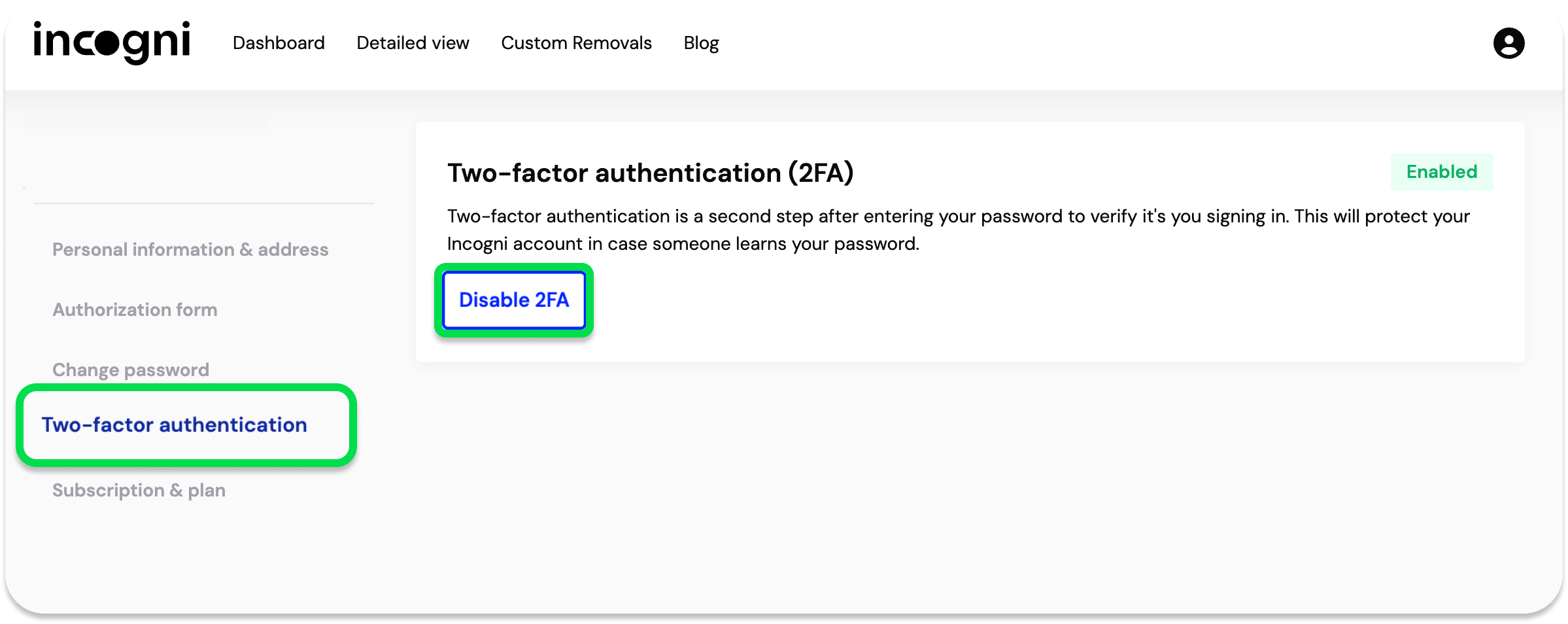Open the Subscription & plan section
This screenshot has width=1568, height=624.
coord(139,490)
